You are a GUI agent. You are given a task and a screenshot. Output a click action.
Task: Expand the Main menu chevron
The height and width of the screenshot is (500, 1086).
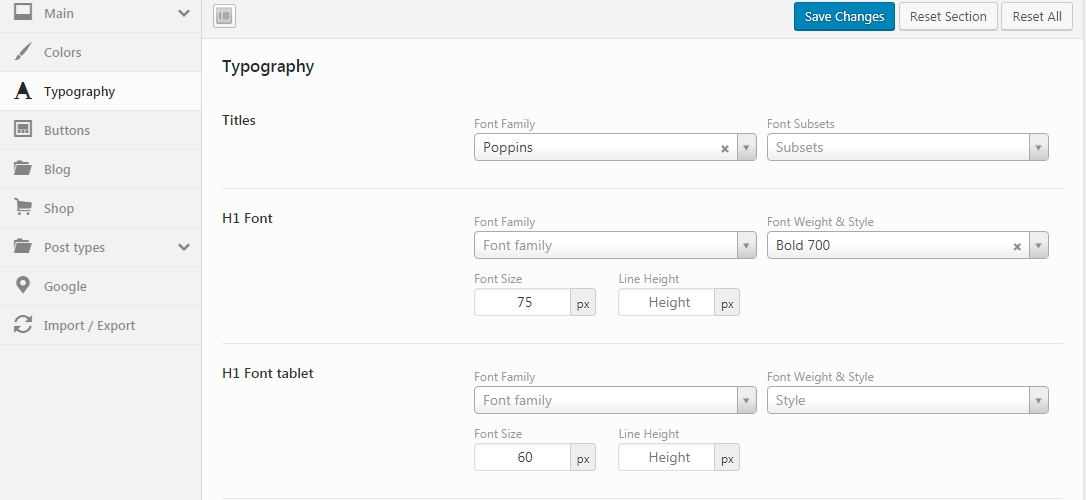184,14
